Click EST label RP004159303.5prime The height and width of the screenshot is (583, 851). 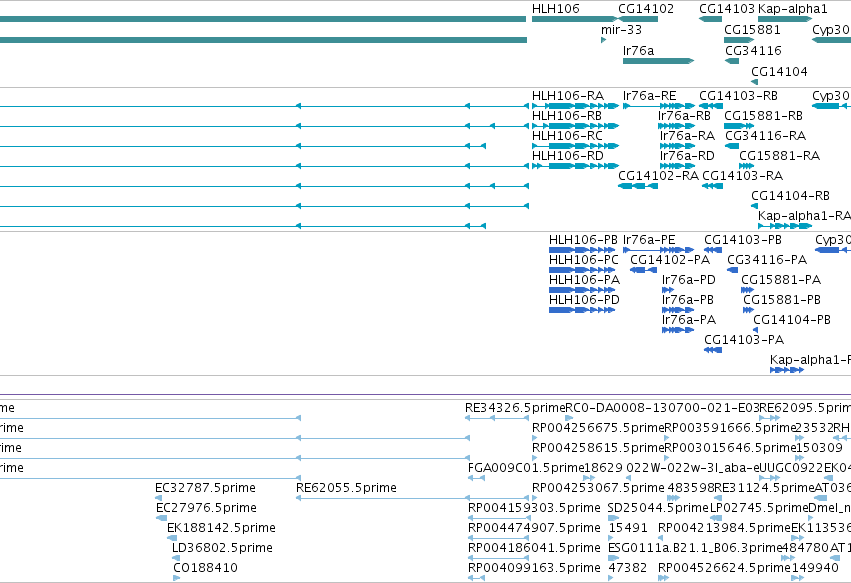[x=534, y=508]
